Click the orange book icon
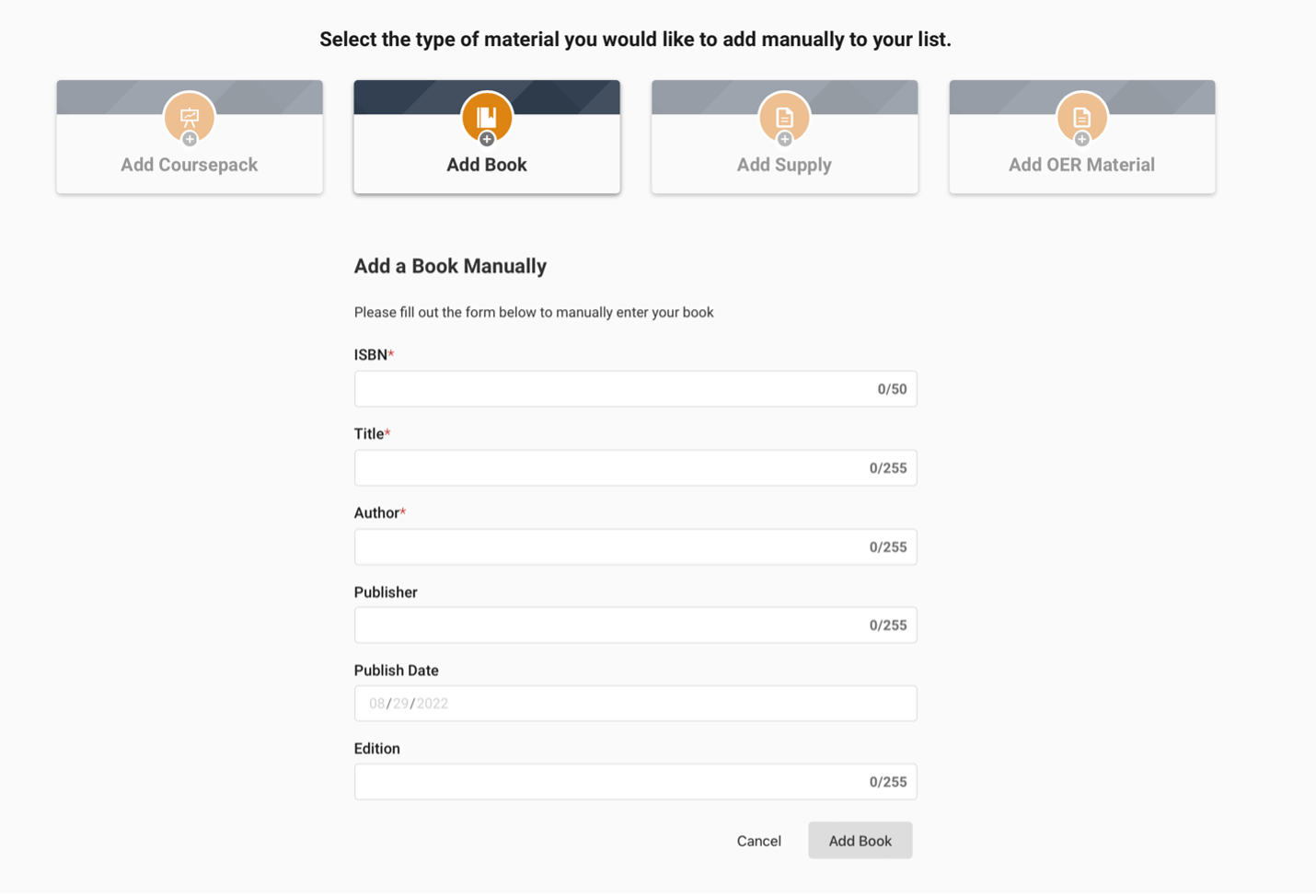This screenshot has height=896, width=1316. pyautogui.click(x=486, y=117)
